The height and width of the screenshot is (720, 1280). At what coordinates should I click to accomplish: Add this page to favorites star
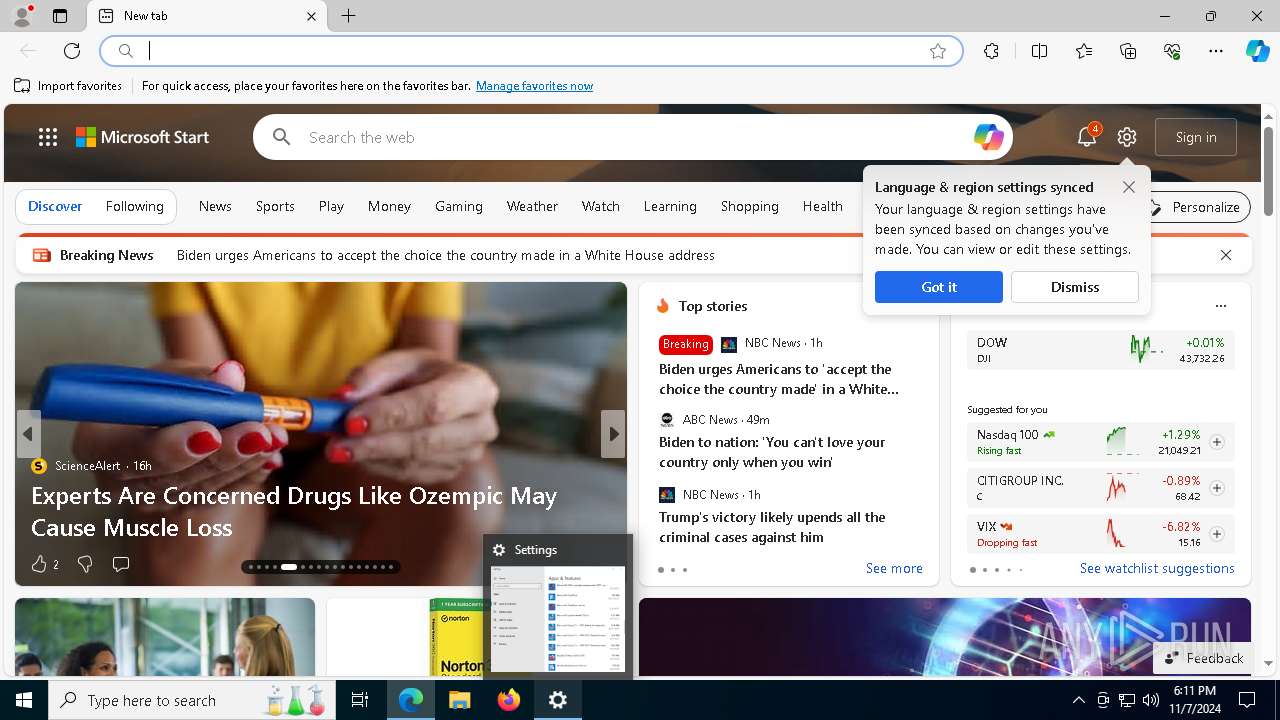[x=938, y=51]
